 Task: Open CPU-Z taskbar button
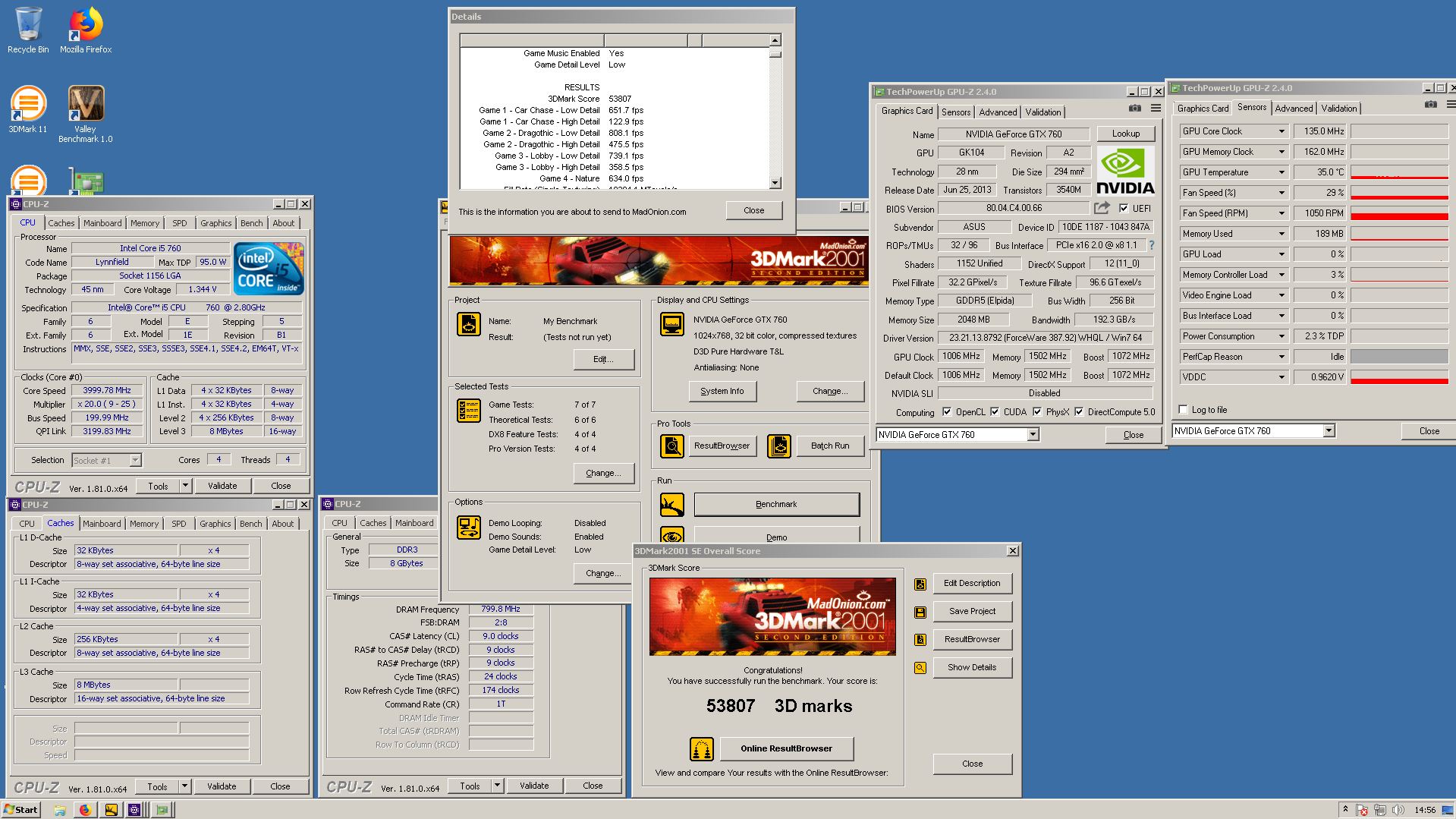click(134, 810)
